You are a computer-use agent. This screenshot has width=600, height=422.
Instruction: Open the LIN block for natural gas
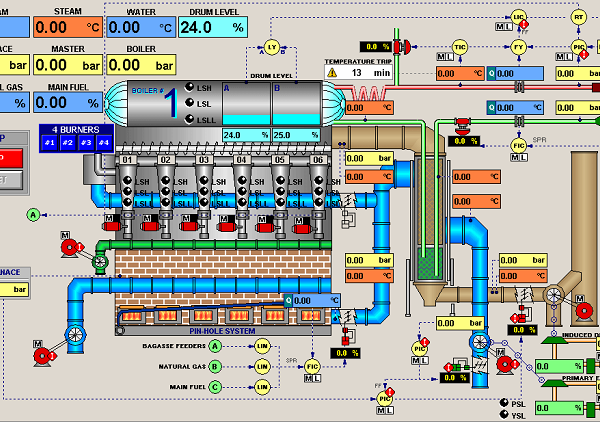pyautogui.click(x=262, y=367)
